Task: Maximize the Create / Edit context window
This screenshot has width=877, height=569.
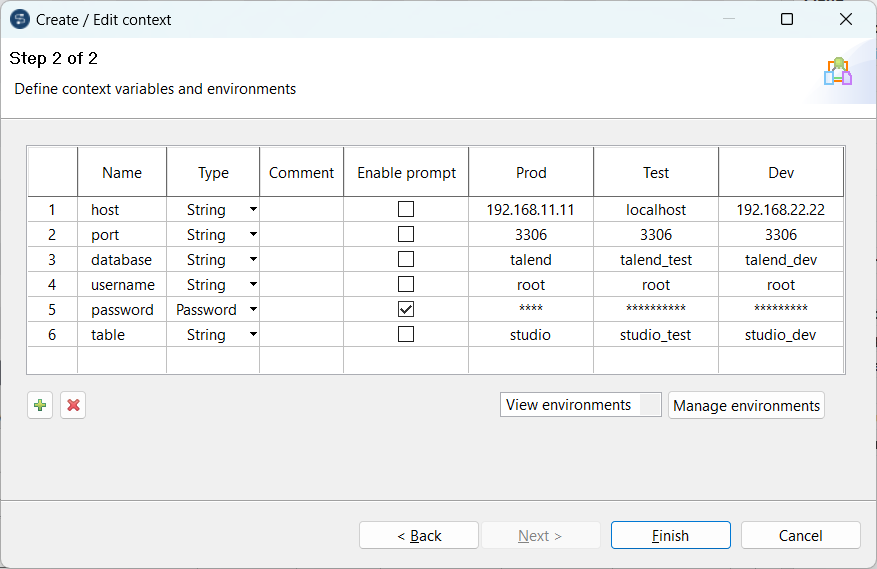Action: (787, 19)
